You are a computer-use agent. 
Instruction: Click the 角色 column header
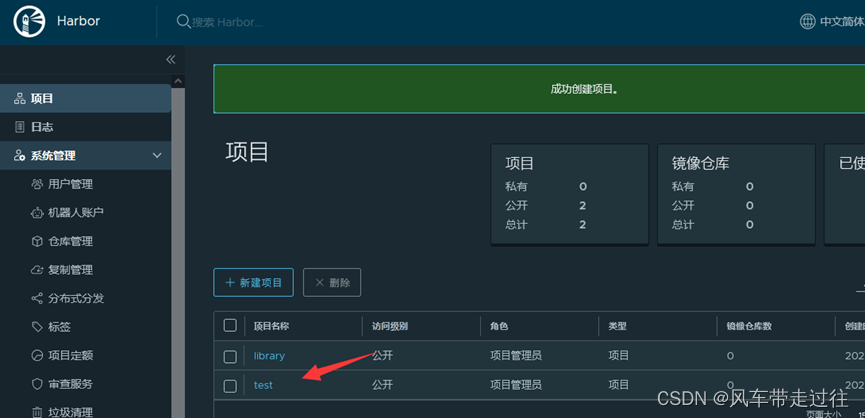click(x=499, y=326)
